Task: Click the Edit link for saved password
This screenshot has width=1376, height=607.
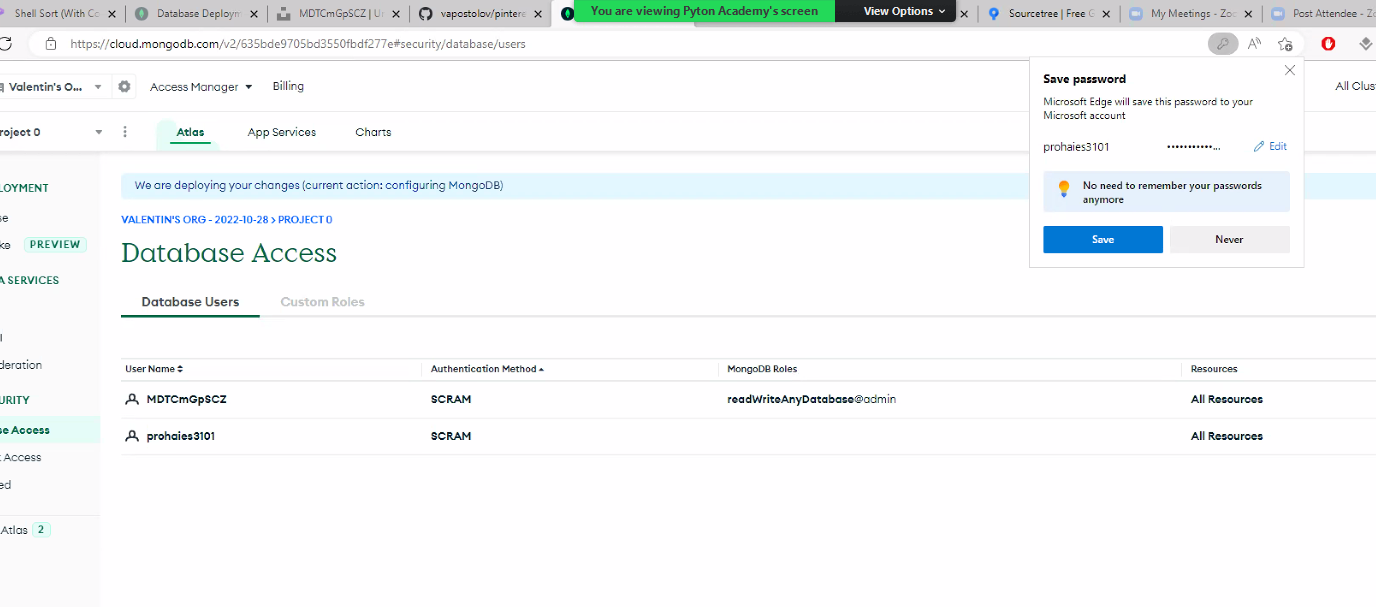Action: (1270, 147)
